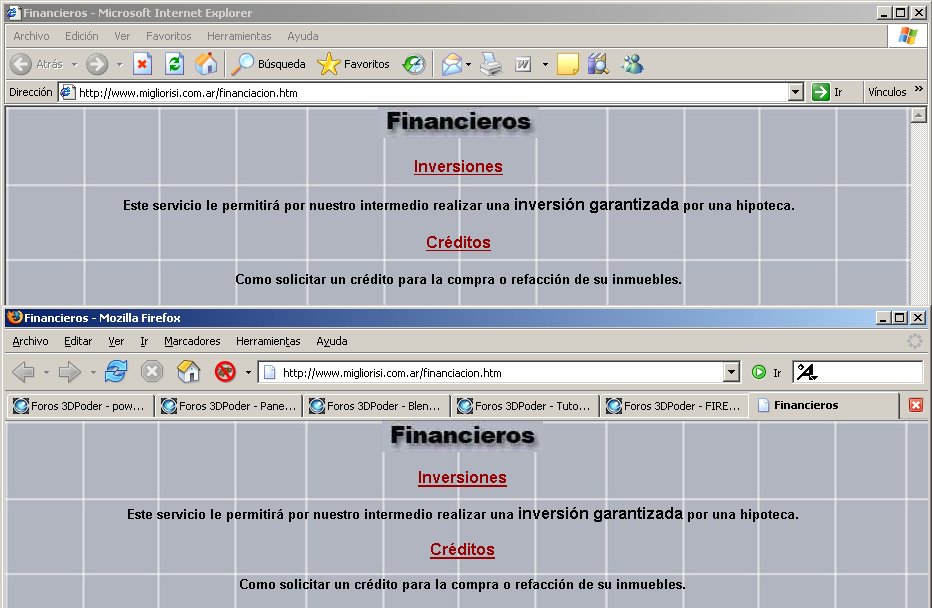The width and height of the screenshot is (932, 608).
Task: Click the green Ir go button in Firefox
Action: (x=766, y=373)
